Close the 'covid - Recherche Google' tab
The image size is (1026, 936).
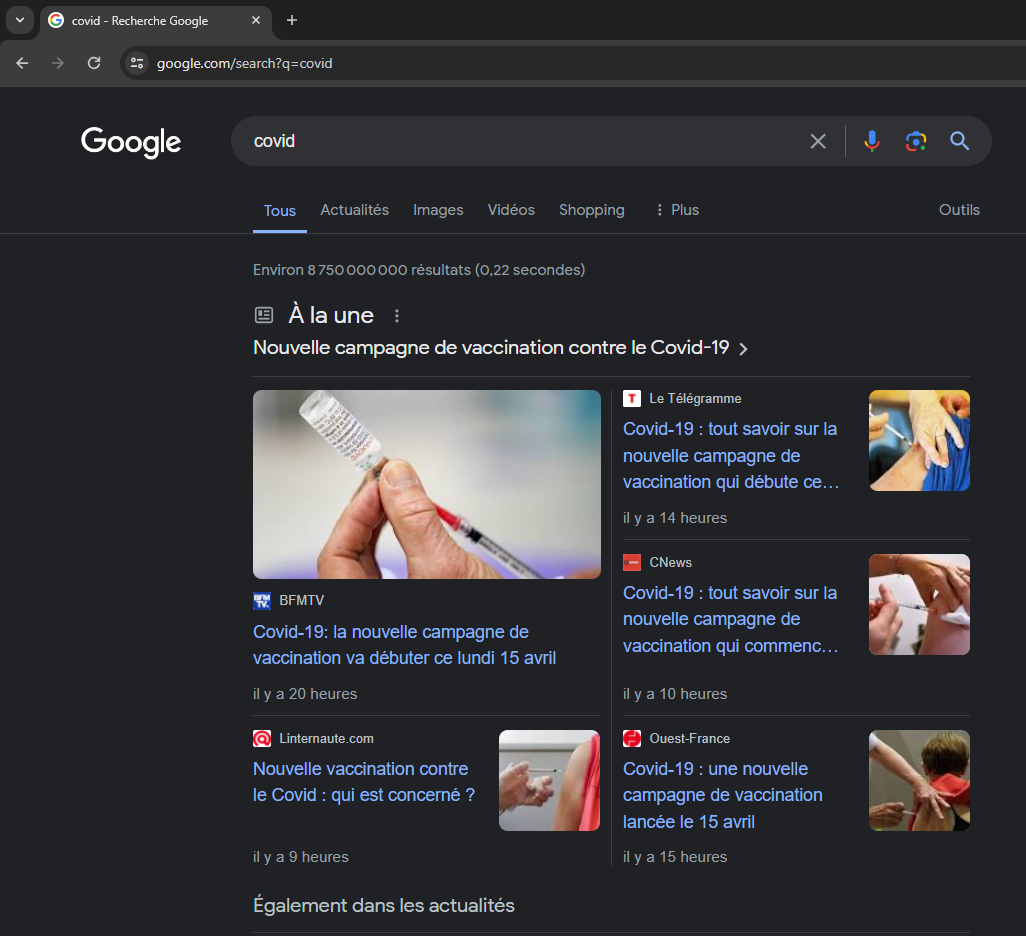pyautogui.click(x=256, y=20)
